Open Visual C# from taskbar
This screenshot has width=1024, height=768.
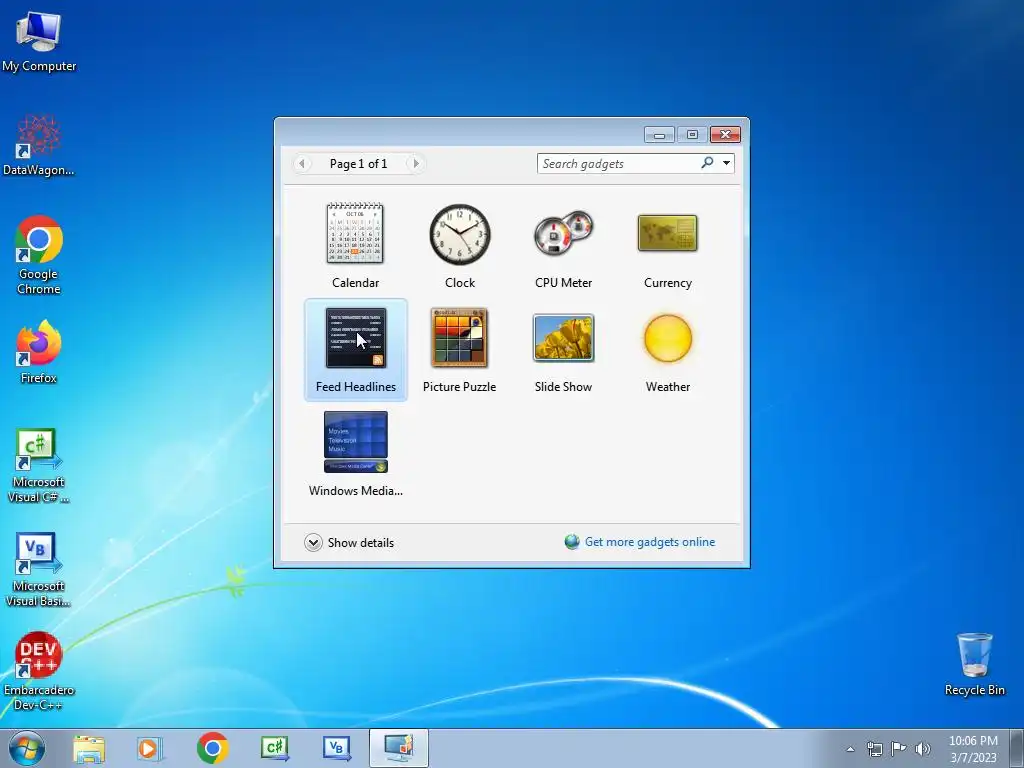pos(274,748)
